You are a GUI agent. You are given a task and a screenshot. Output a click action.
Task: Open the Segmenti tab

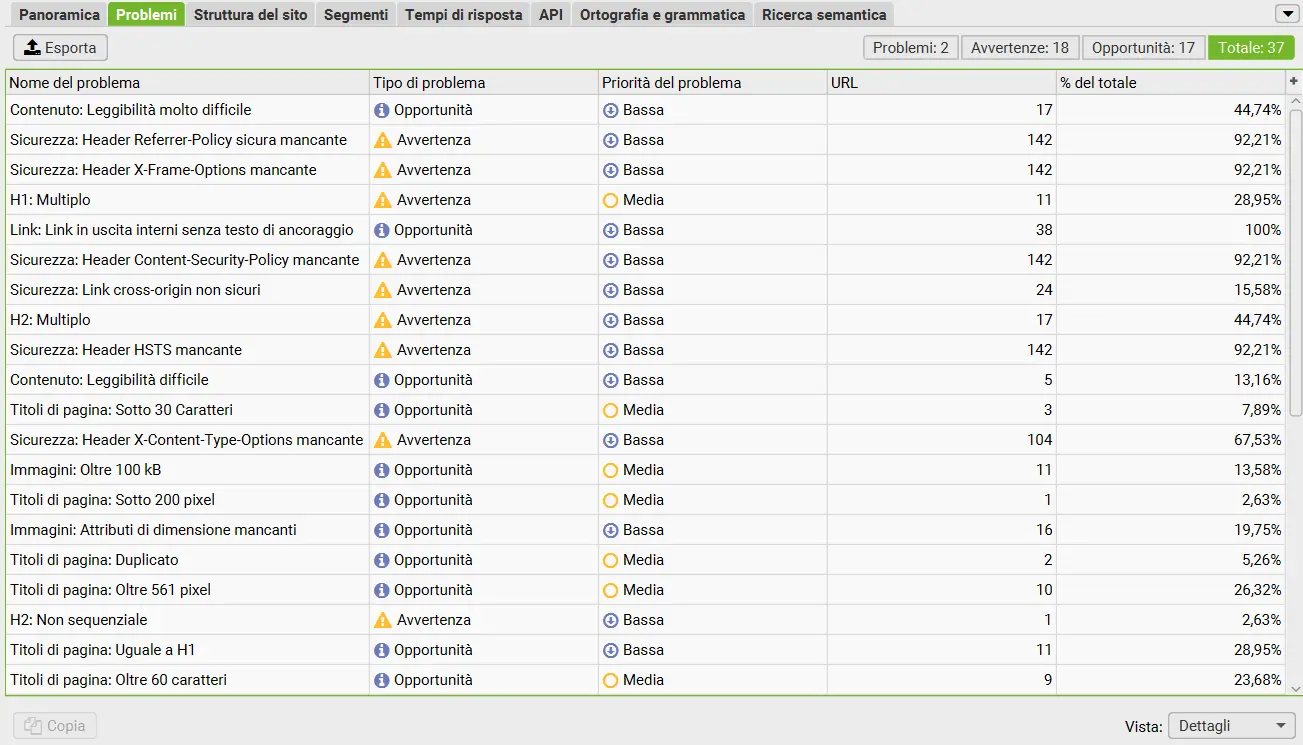coord(356,15)
